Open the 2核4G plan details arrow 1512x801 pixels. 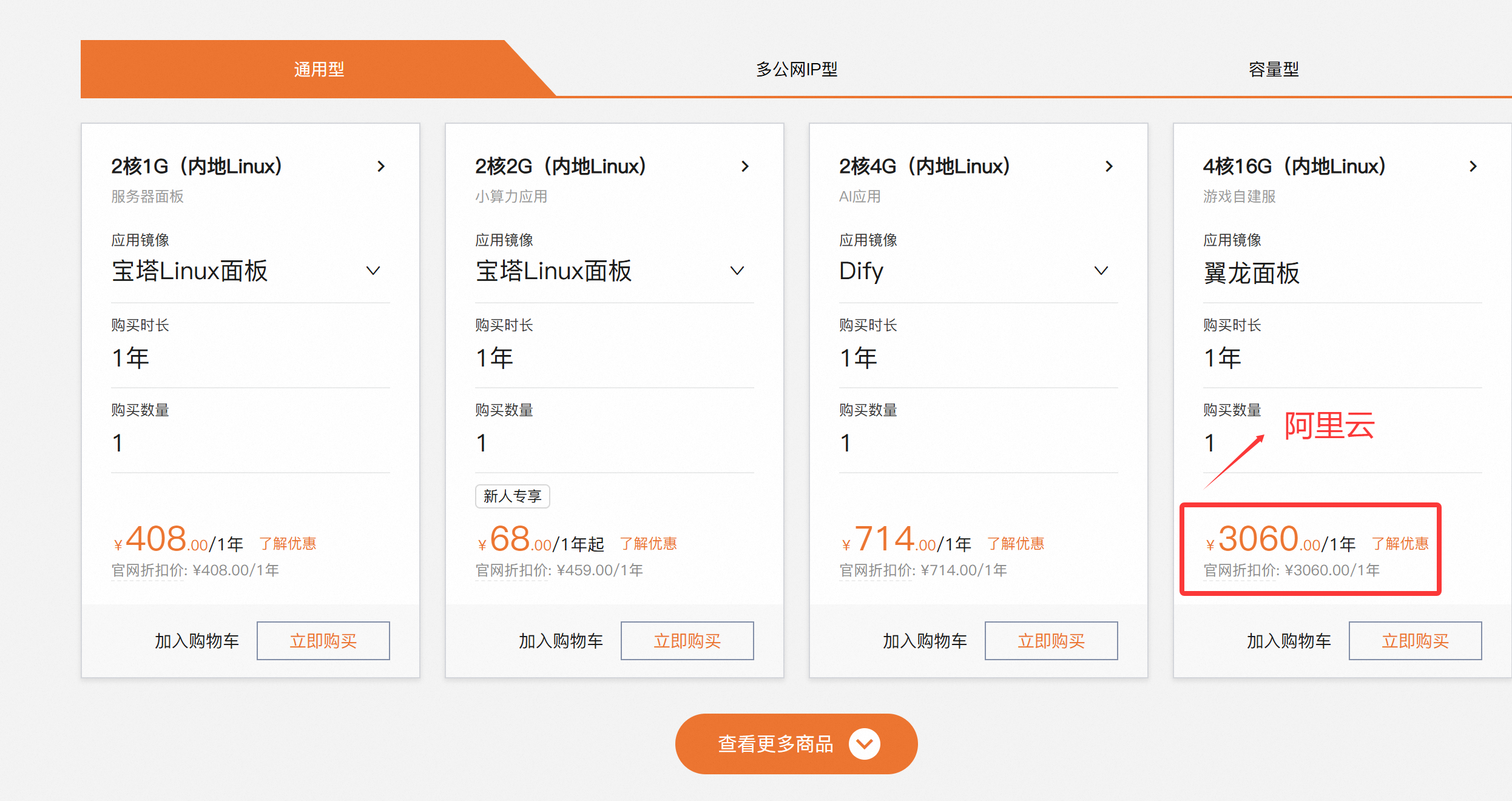pos(1109,166)
